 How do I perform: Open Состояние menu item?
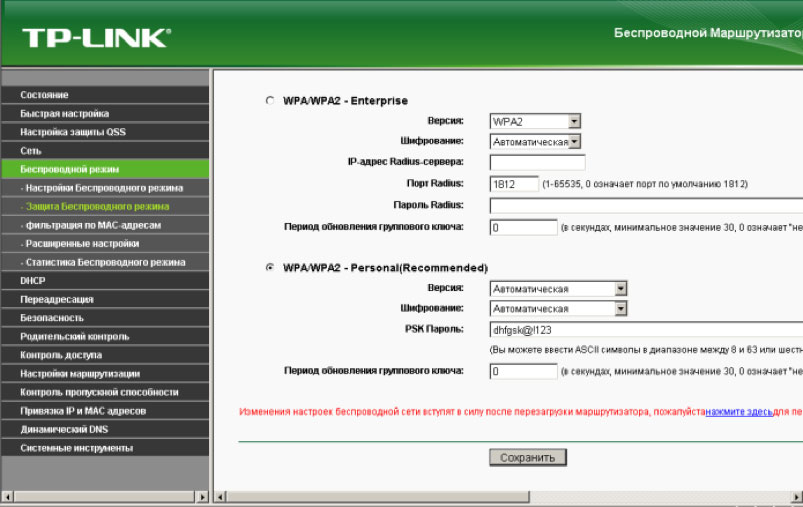105,95
